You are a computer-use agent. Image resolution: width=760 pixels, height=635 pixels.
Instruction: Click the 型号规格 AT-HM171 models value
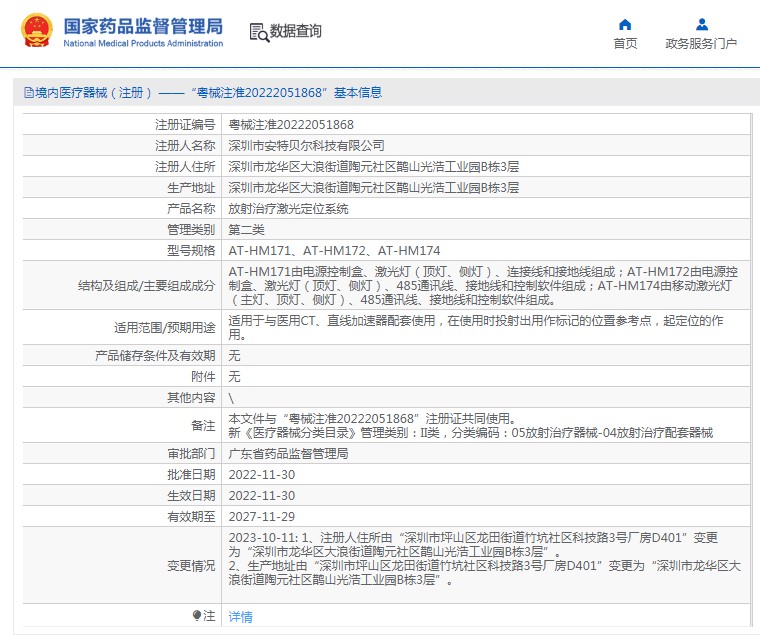334,251
